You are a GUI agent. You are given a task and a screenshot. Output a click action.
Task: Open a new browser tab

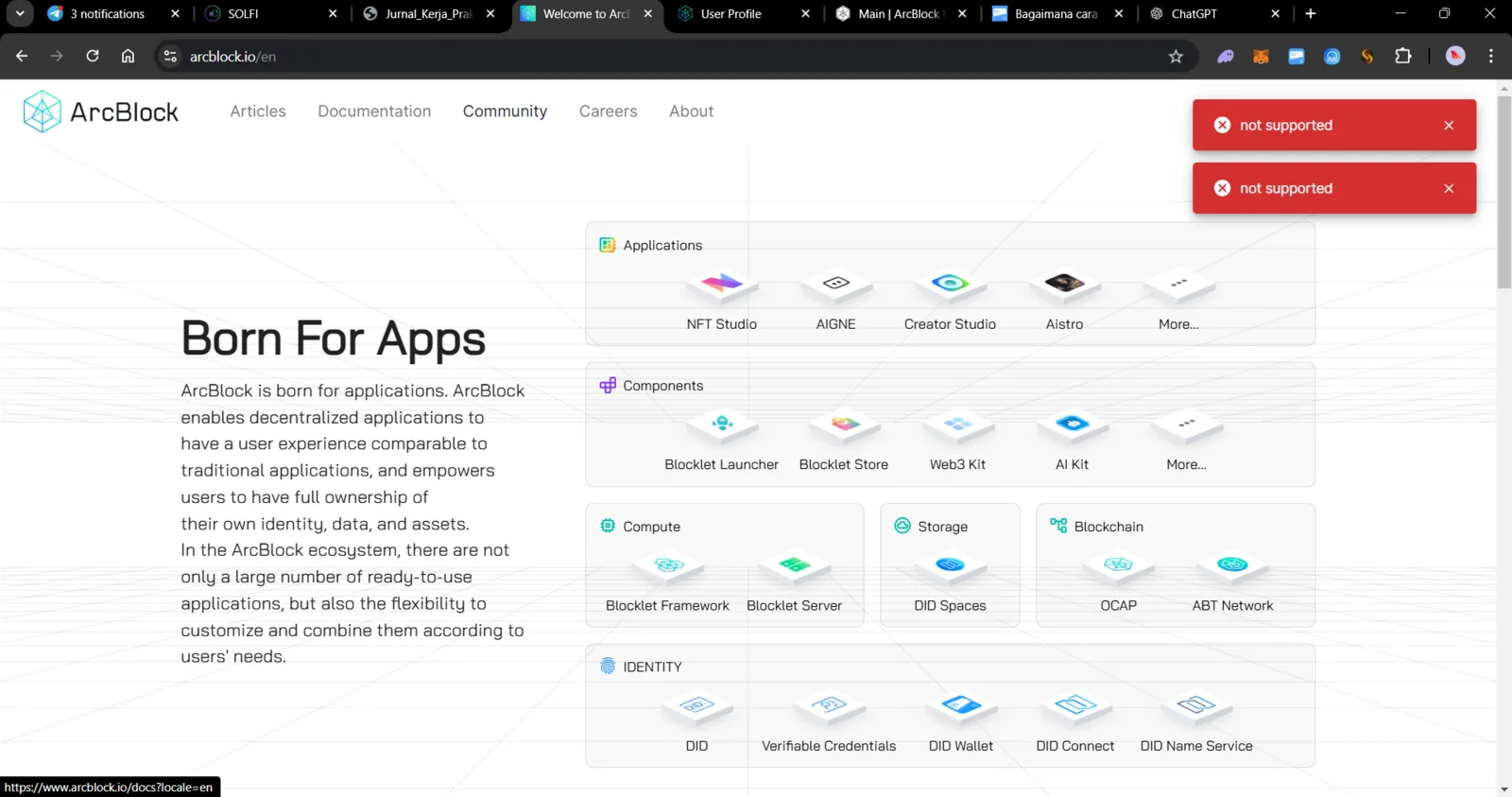point(1311,14)
